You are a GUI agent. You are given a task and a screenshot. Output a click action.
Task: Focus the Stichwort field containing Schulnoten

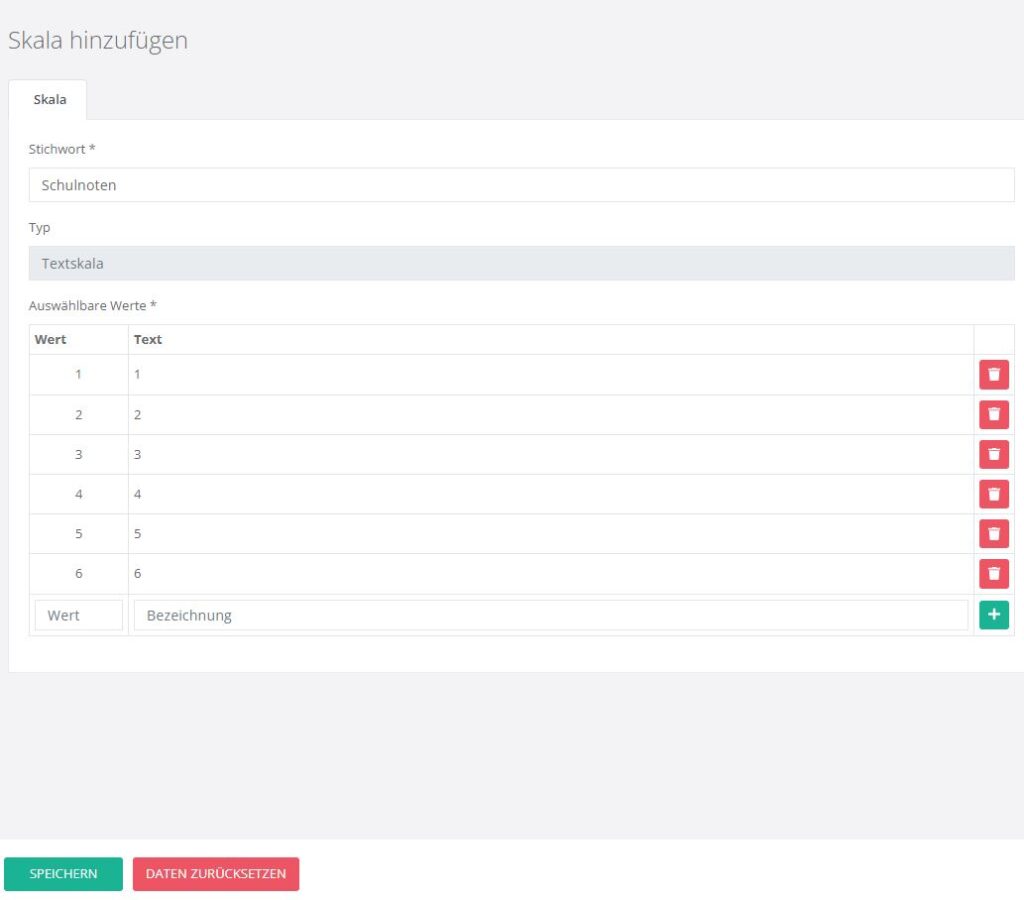click(521, 185)
